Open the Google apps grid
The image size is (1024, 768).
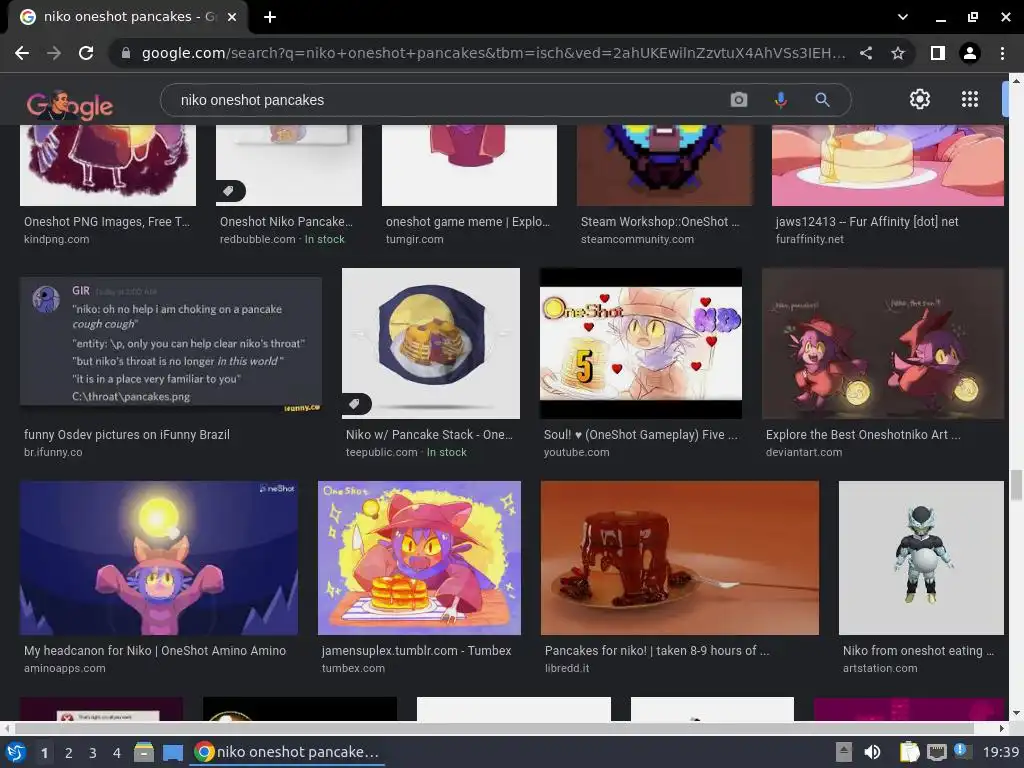[x=970, y=99]
